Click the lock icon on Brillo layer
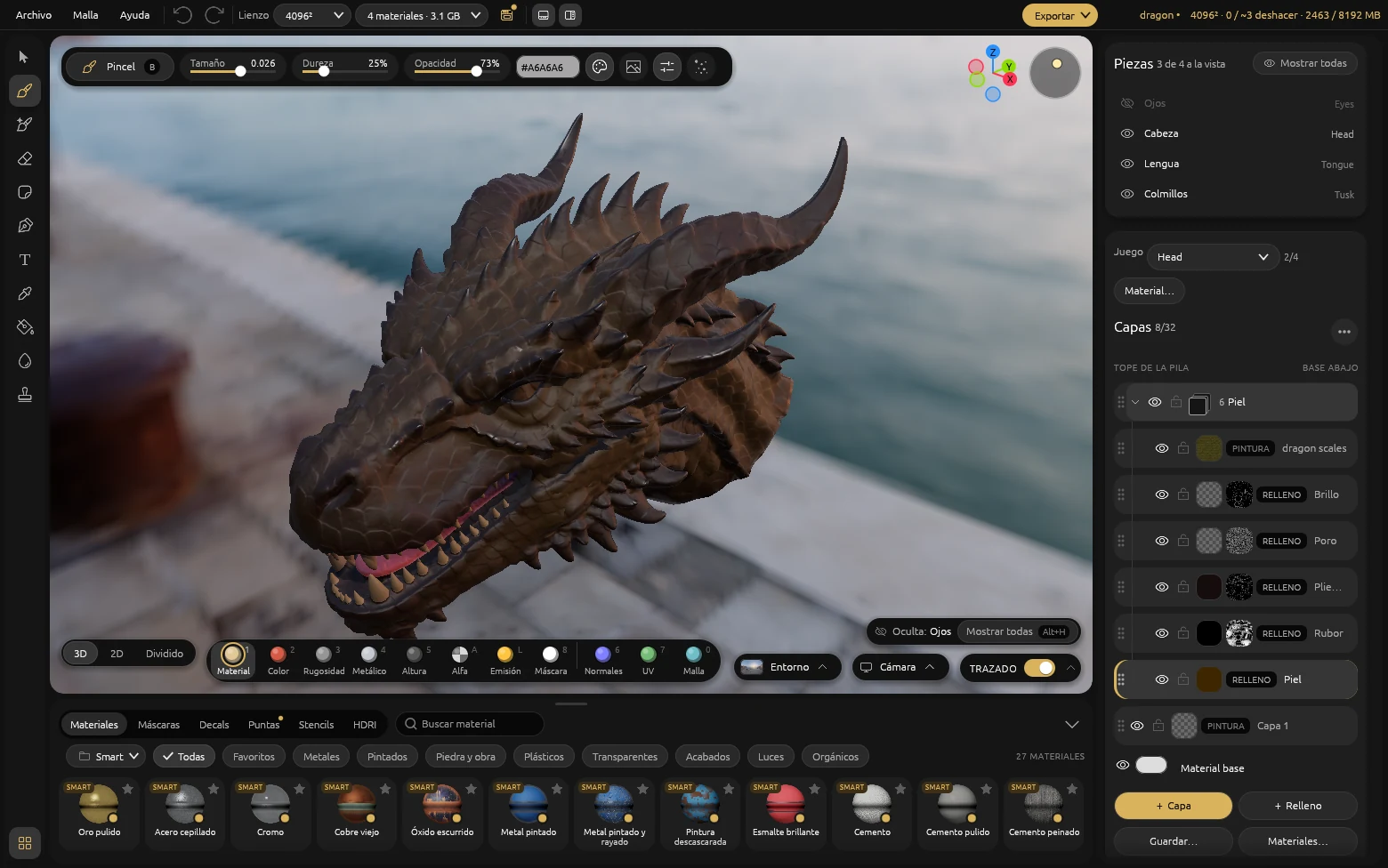 pyautogui.click(x=1183, y=494)
